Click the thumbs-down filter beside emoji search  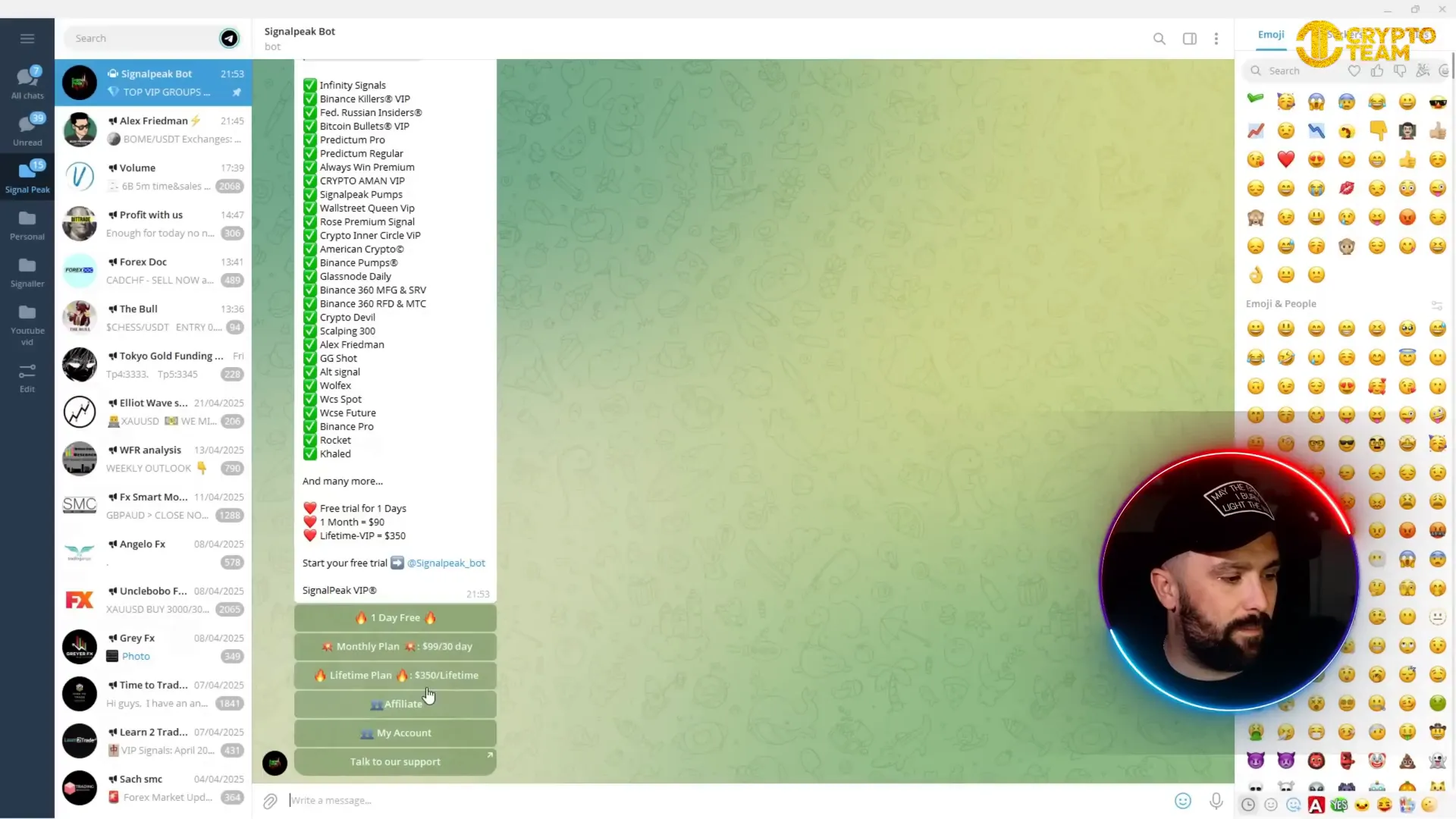click(1400, 71)
